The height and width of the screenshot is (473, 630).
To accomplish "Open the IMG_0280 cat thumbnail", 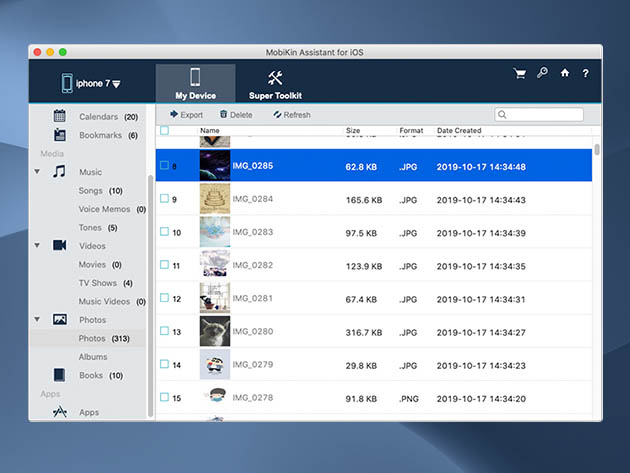I will (x=215, y=331).
